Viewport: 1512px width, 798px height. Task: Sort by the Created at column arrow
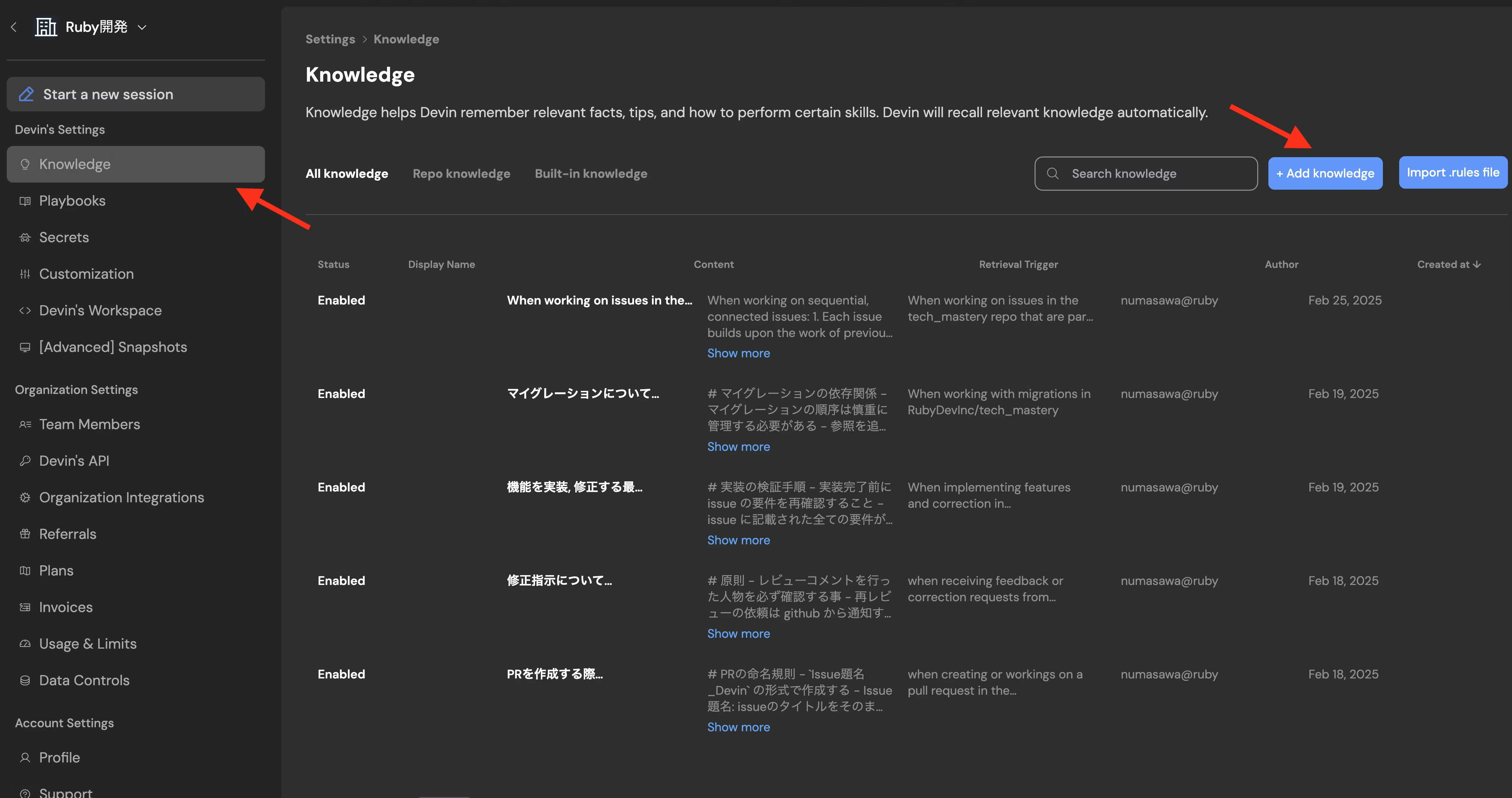coord(1477,265)
